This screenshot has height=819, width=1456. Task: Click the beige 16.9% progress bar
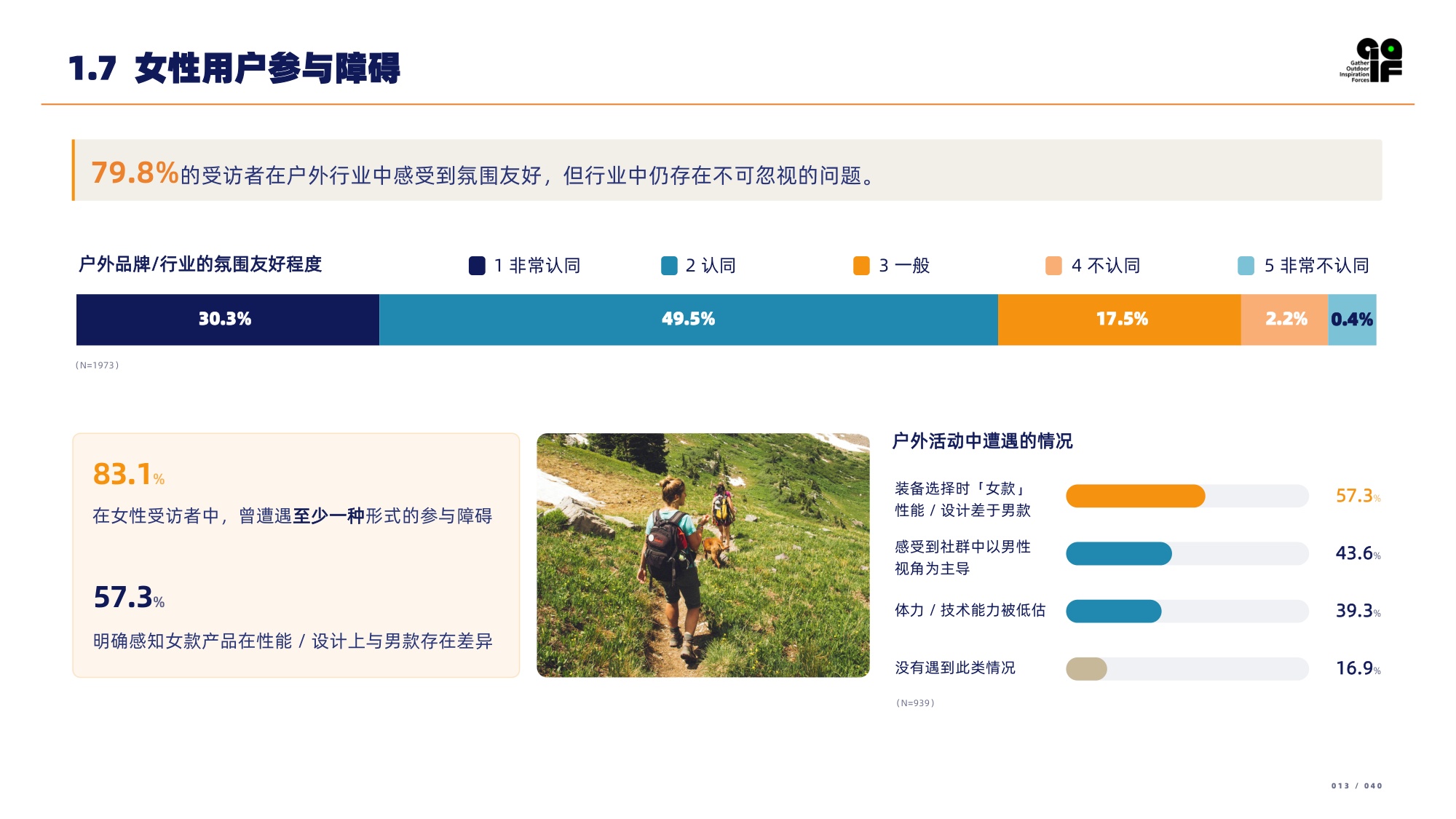[x=1086, y=668]
